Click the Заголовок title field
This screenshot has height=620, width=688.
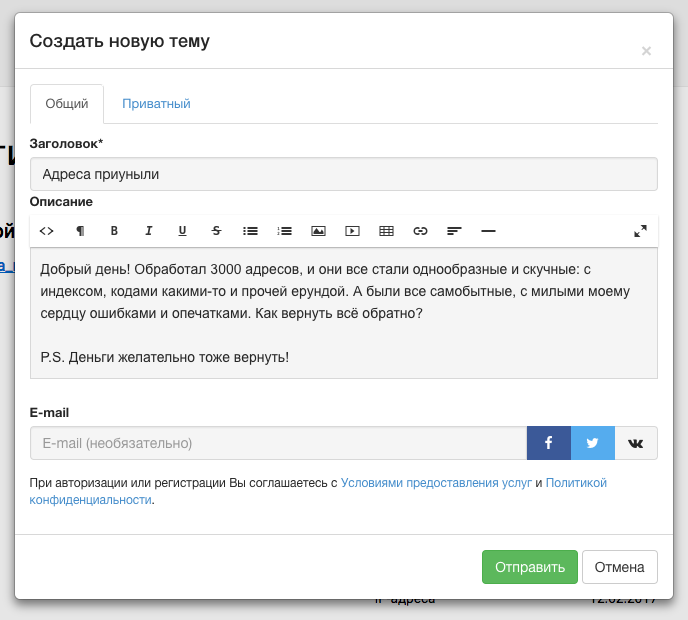344,174
